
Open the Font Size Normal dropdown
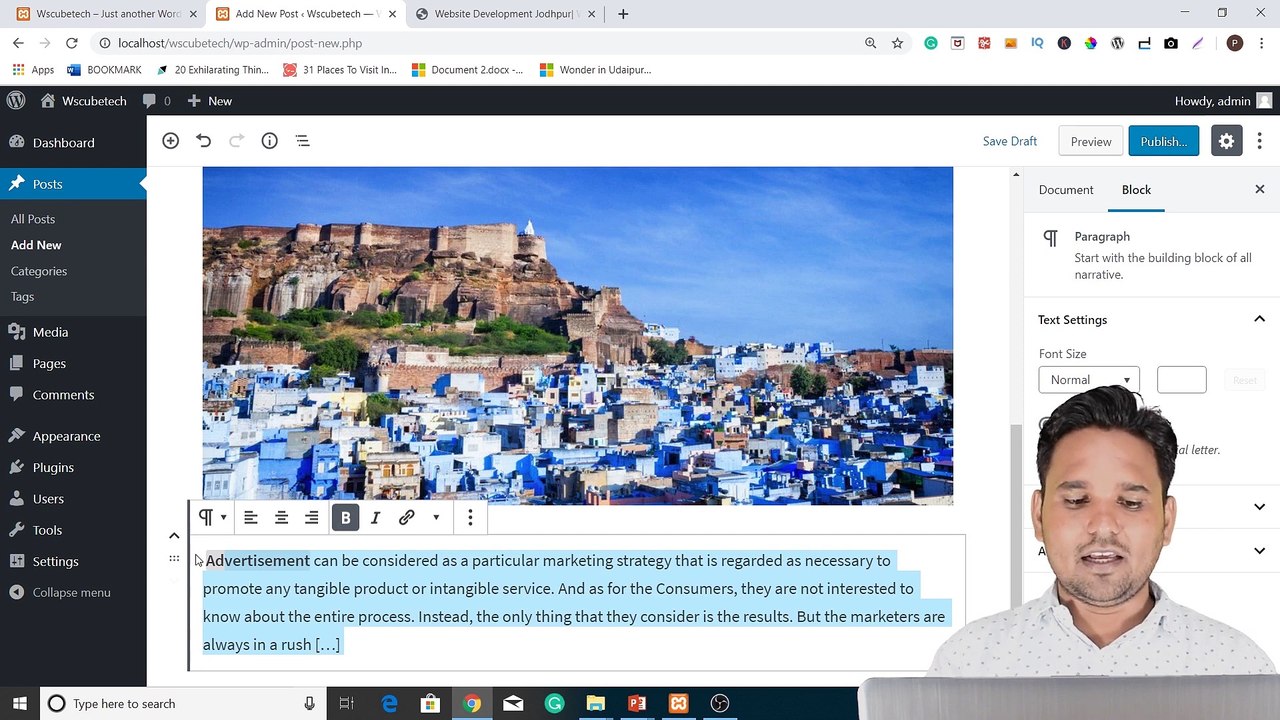(x=1088, y=380)
